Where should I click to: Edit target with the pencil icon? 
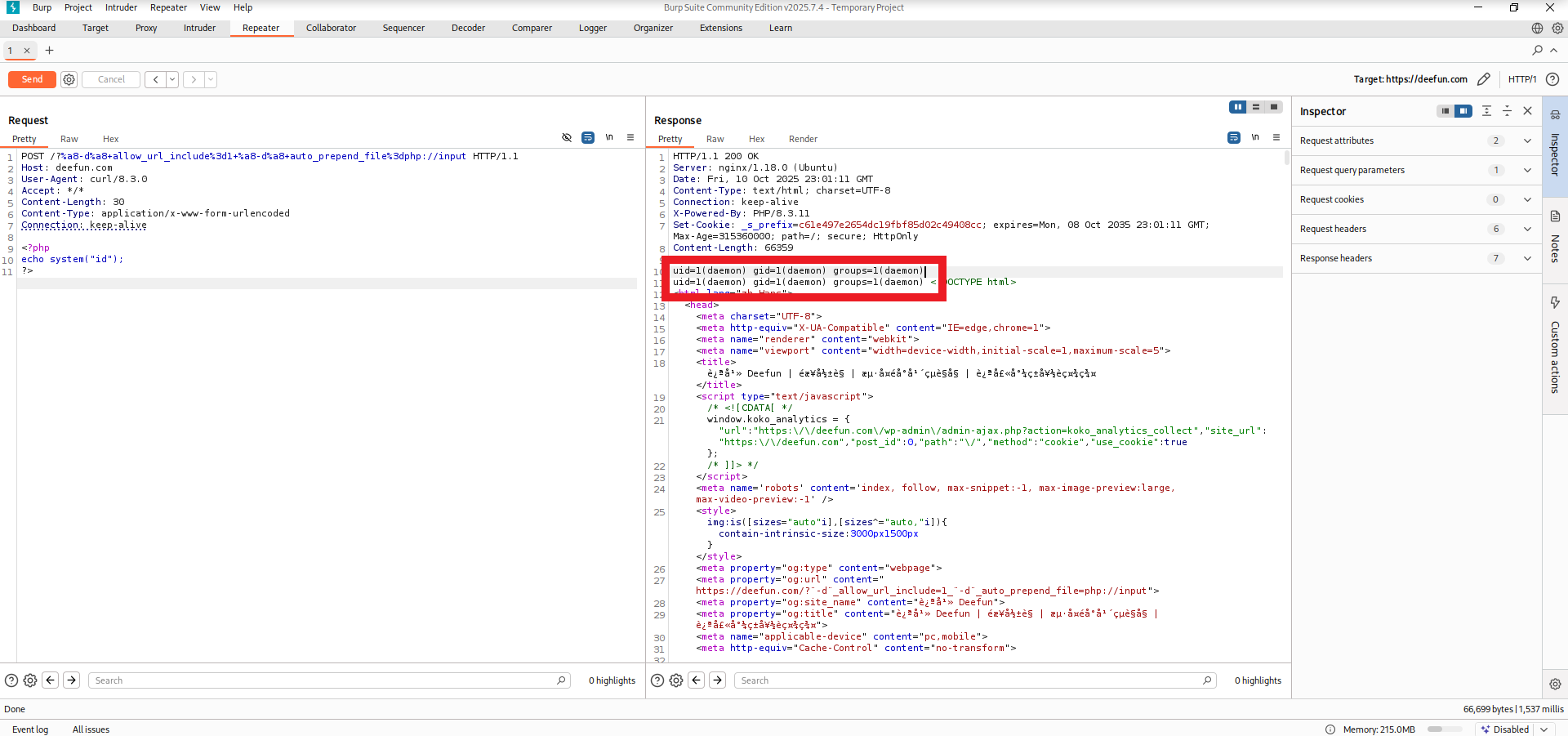[1484, 79]
